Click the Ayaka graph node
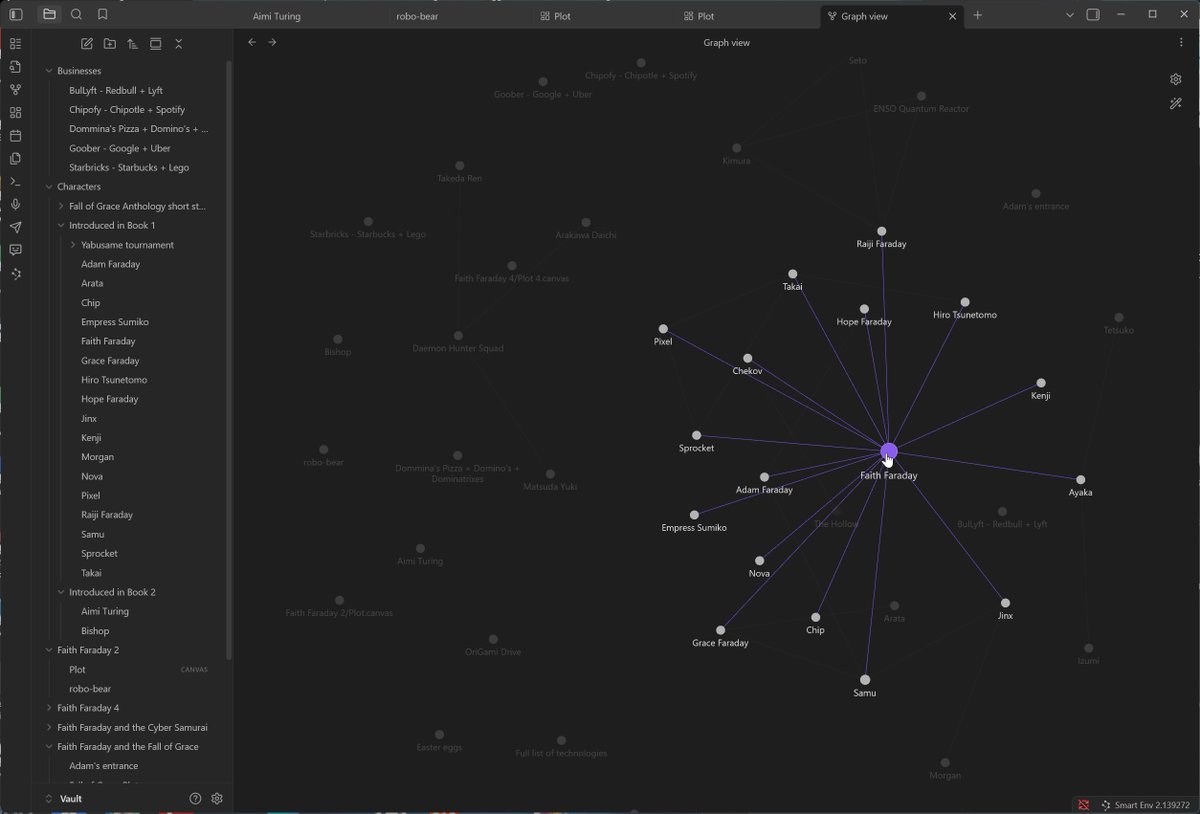Viewport: 1200px width, 814px height. (x=1080, y=480)
